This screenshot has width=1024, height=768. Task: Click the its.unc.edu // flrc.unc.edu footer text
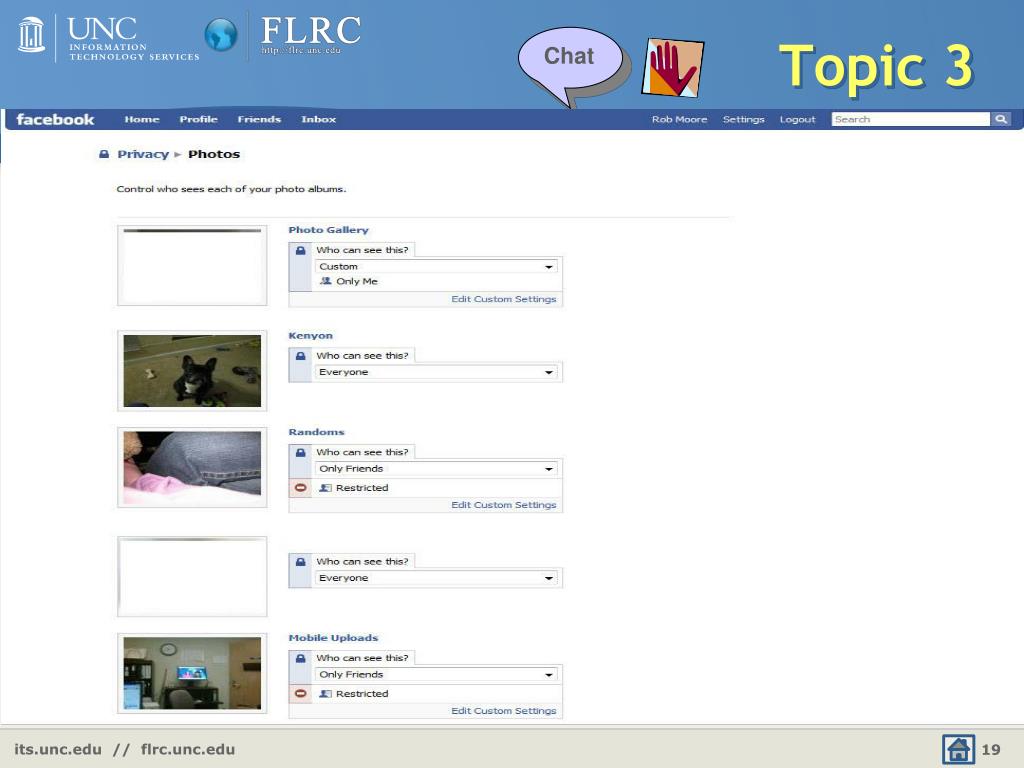[x=125, y=749]
